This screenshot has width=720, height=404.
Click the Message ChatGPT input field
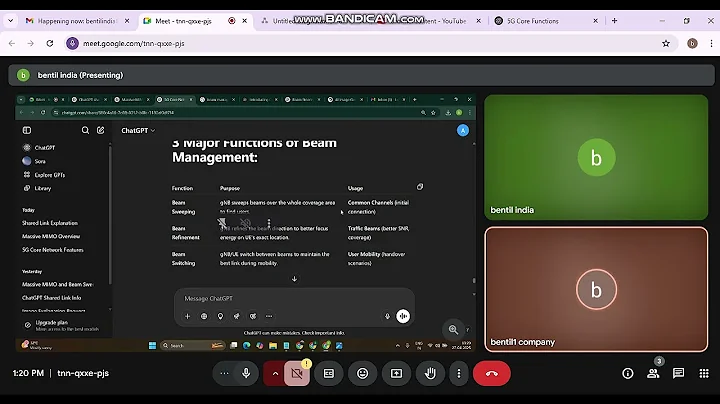pos(294,298)
